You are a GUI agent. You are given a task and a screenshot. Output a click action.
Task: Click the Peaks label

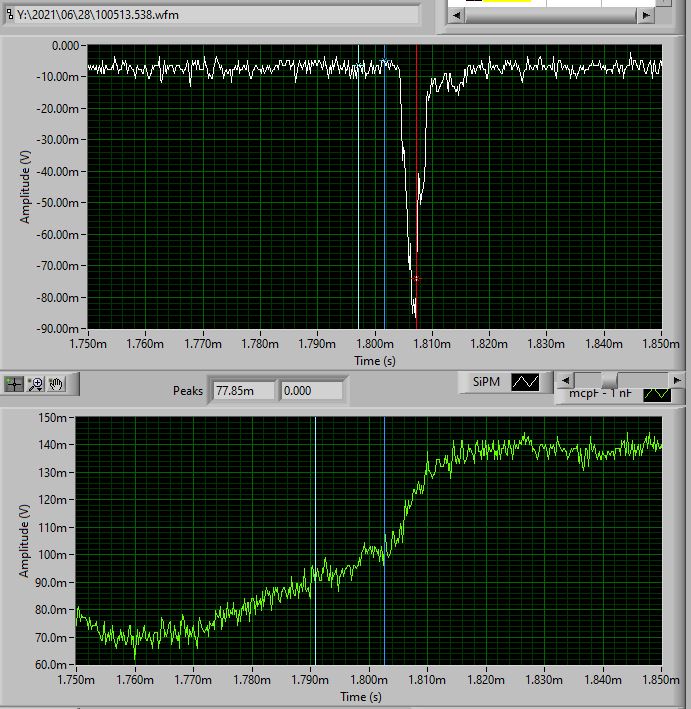click(x=188, y=391)
